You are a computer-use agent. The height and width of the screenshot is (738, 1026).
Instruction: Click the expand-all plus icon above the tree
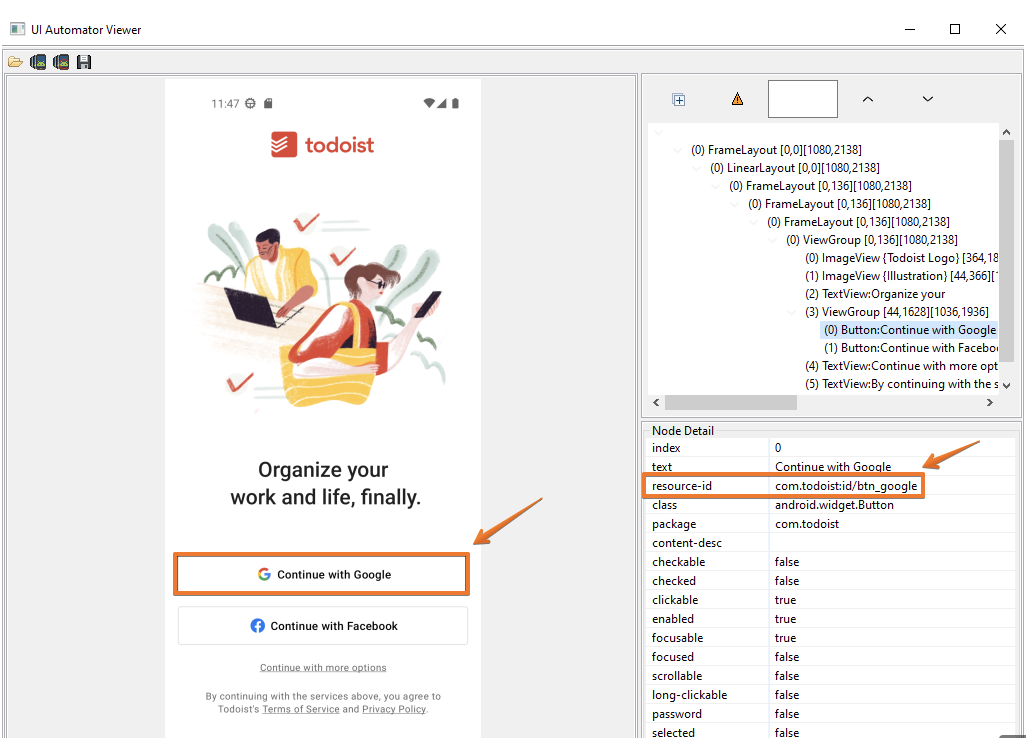tap(679, 99)
